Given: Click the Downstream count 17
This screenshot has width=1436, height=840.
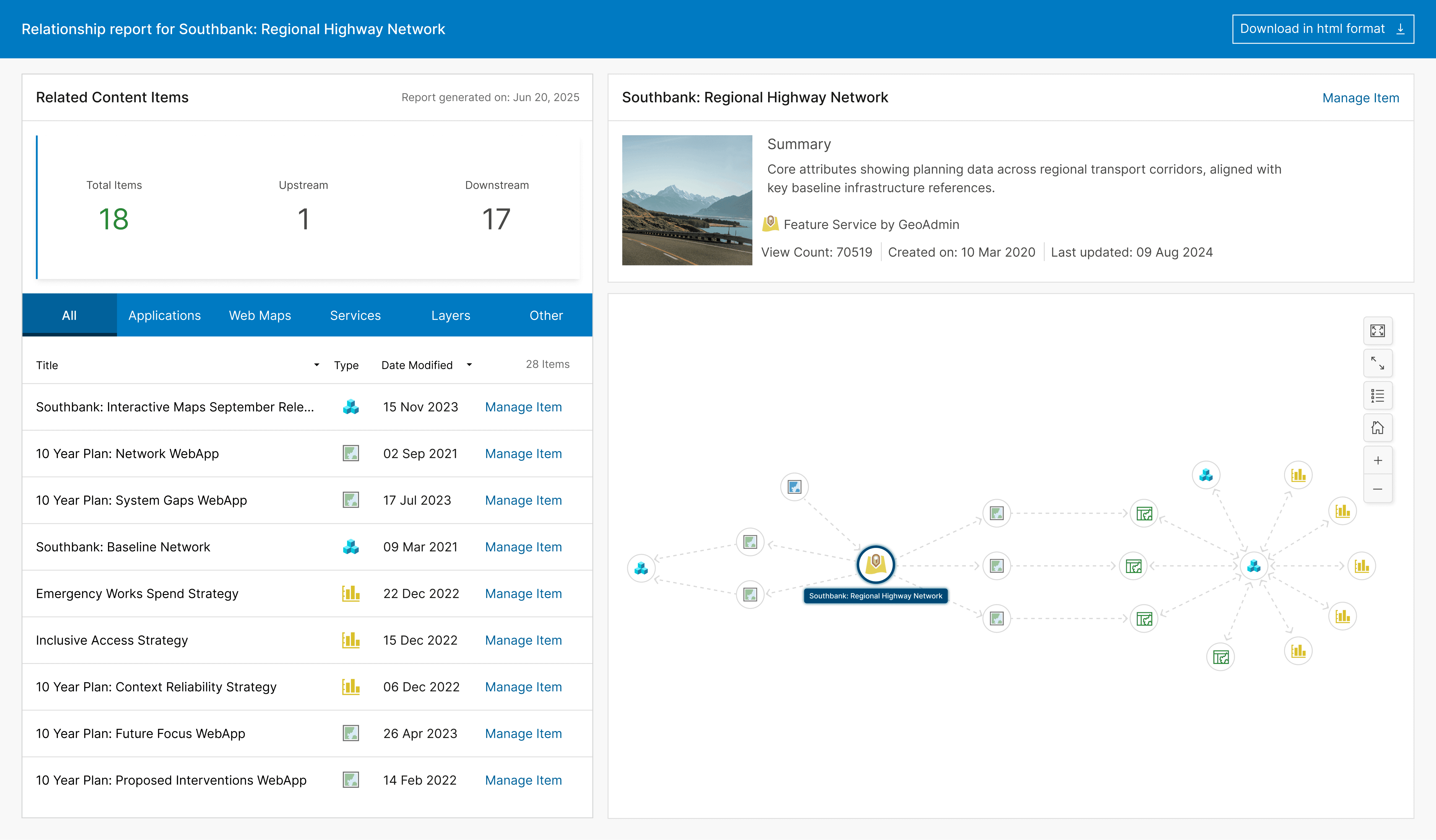Looking at the screenshot, I should pos(496,219).
